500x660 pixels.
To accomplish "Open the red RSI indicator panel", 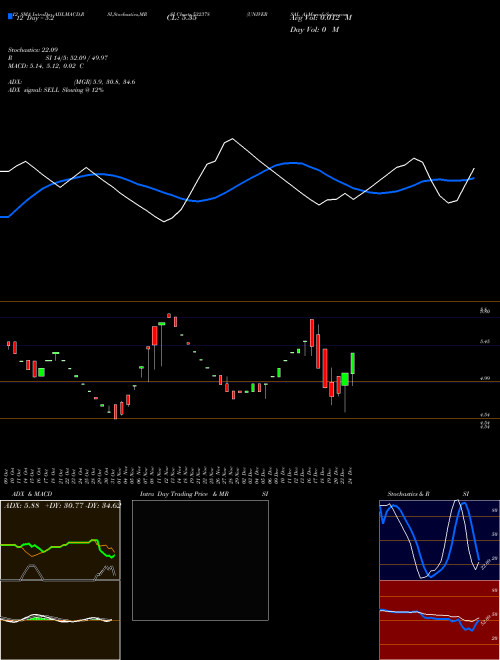I will 439,620.
